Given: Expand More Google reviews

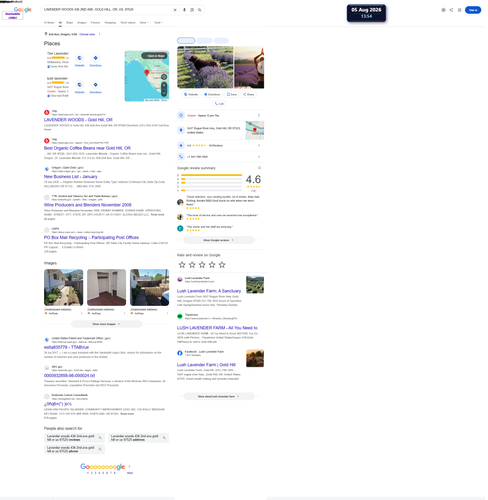Looking at the screenshot, I should point(219,240).
